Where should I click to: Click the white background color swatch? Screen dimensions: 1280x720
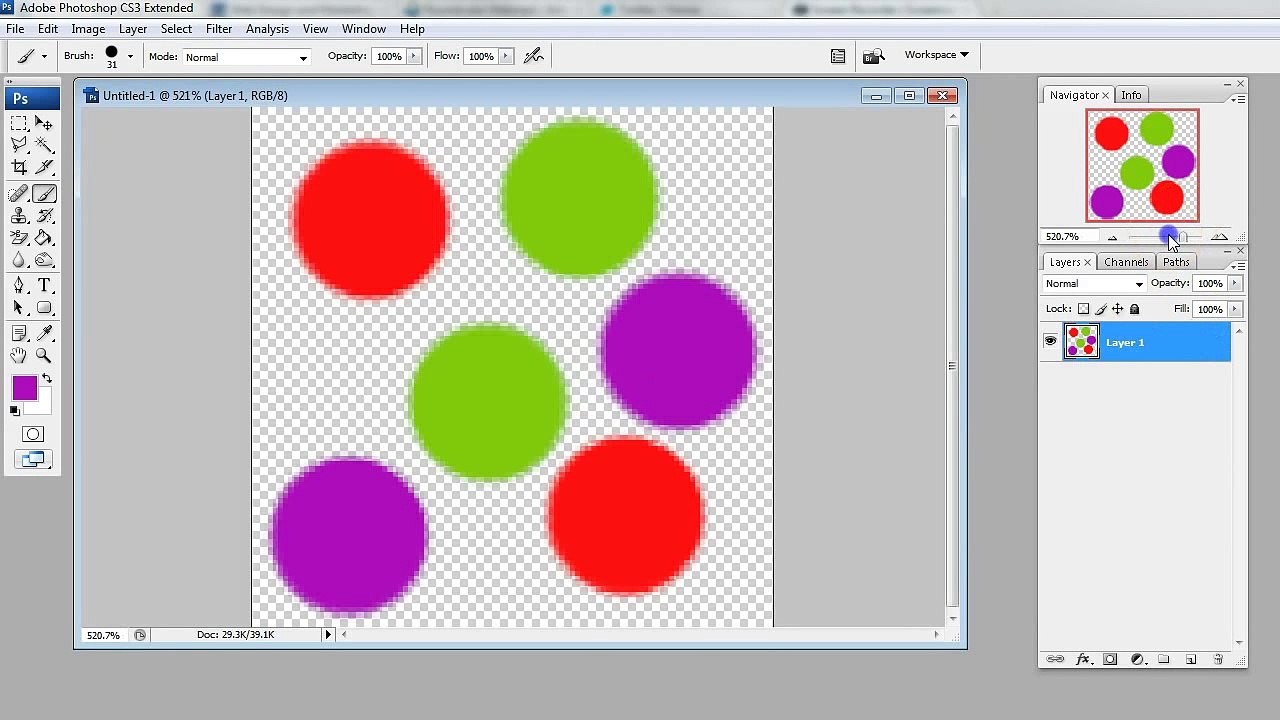tap(41, 405)
